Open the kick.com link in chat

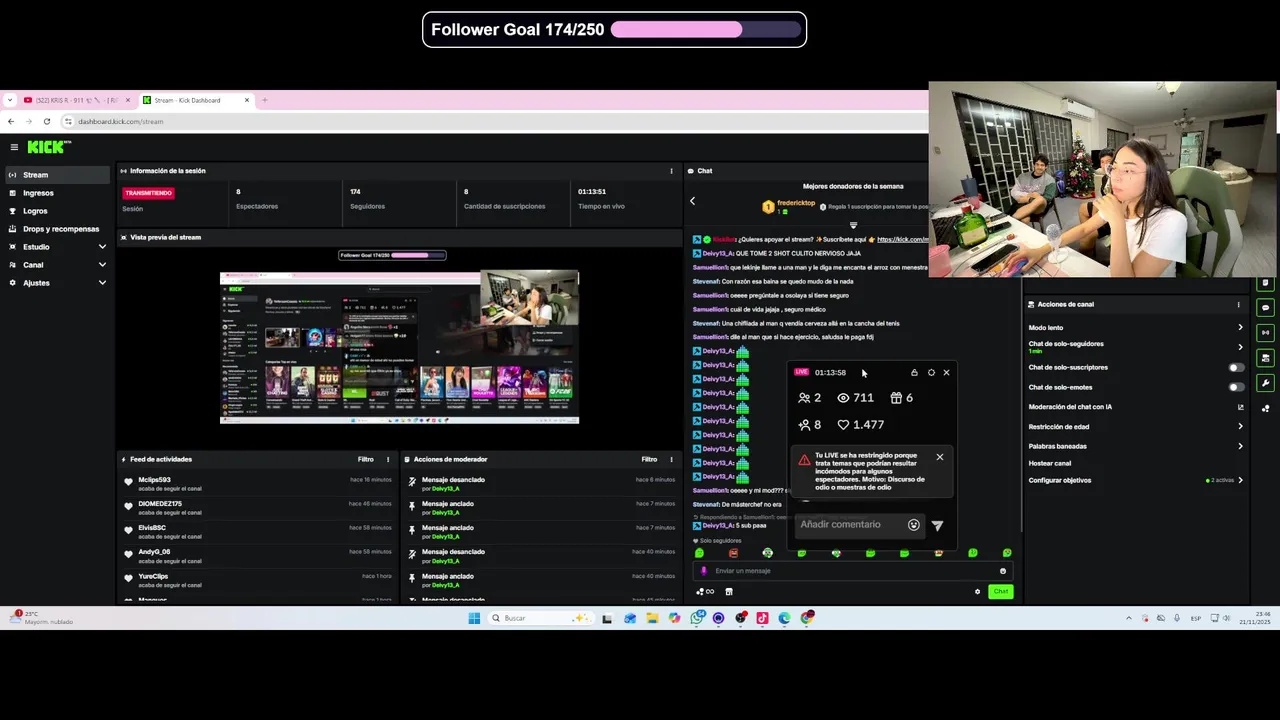pos(901,239)
